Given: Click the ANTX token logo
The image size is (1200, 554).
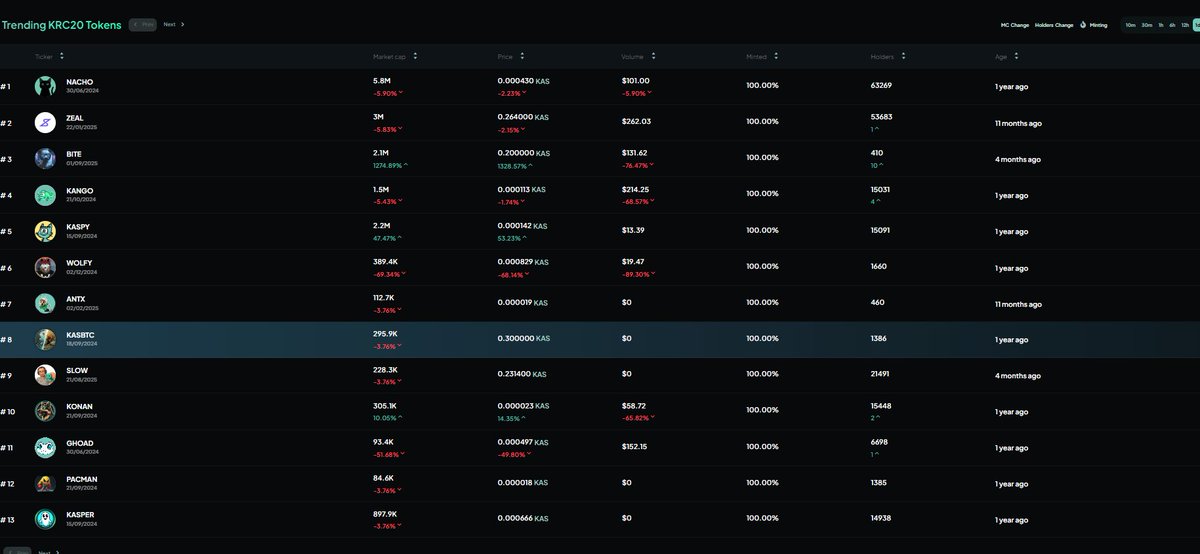Looking at the screenshot, I should coord(45,303).
